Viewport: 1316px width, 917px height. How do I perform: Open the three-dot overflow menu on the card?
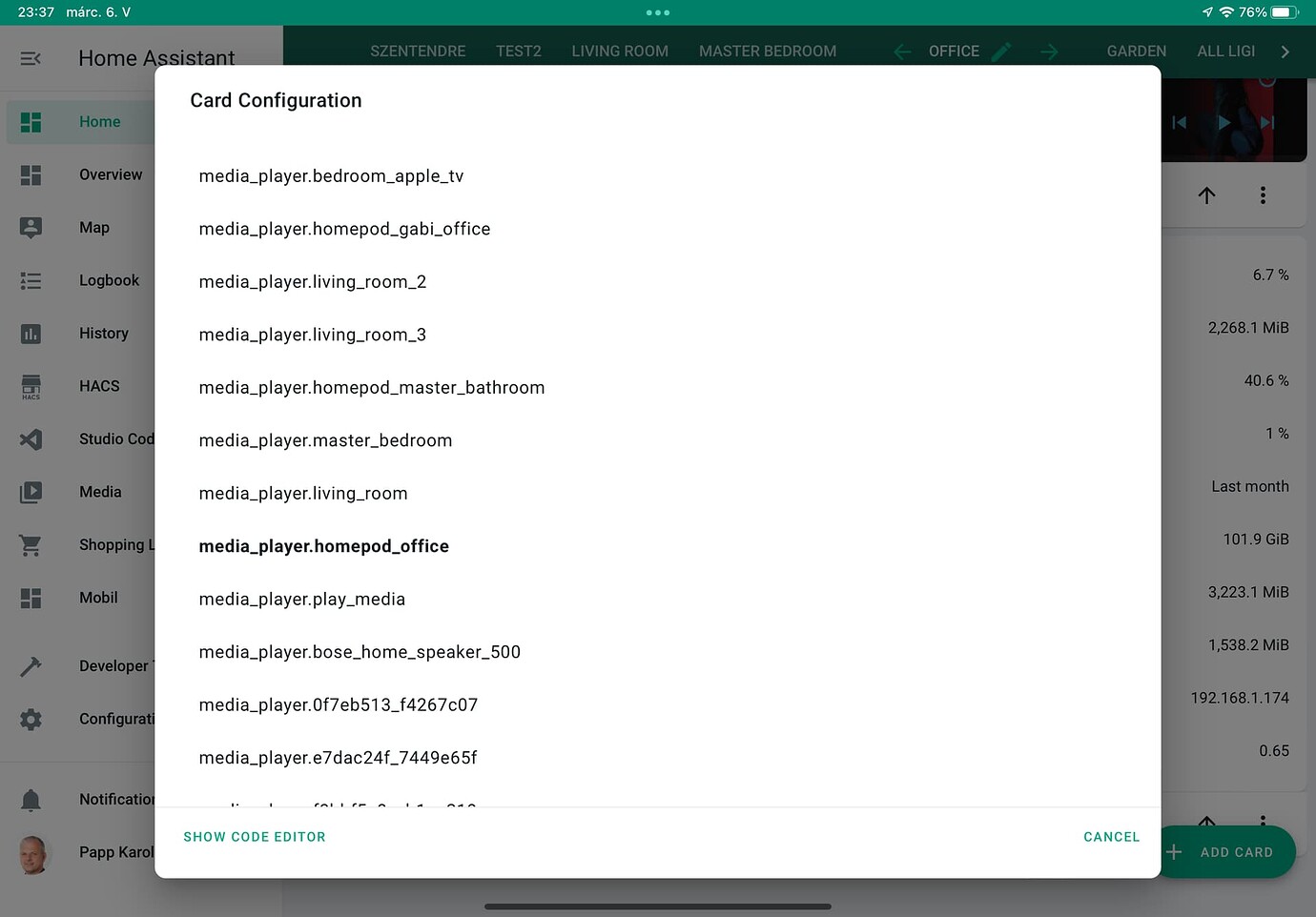(1263, 194)
